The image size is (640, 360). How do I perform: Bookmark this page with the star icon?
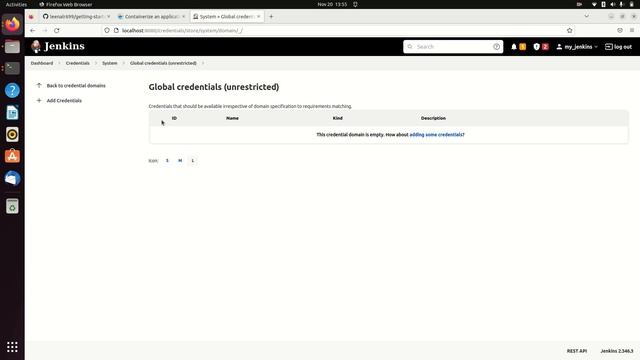point(569,31)
